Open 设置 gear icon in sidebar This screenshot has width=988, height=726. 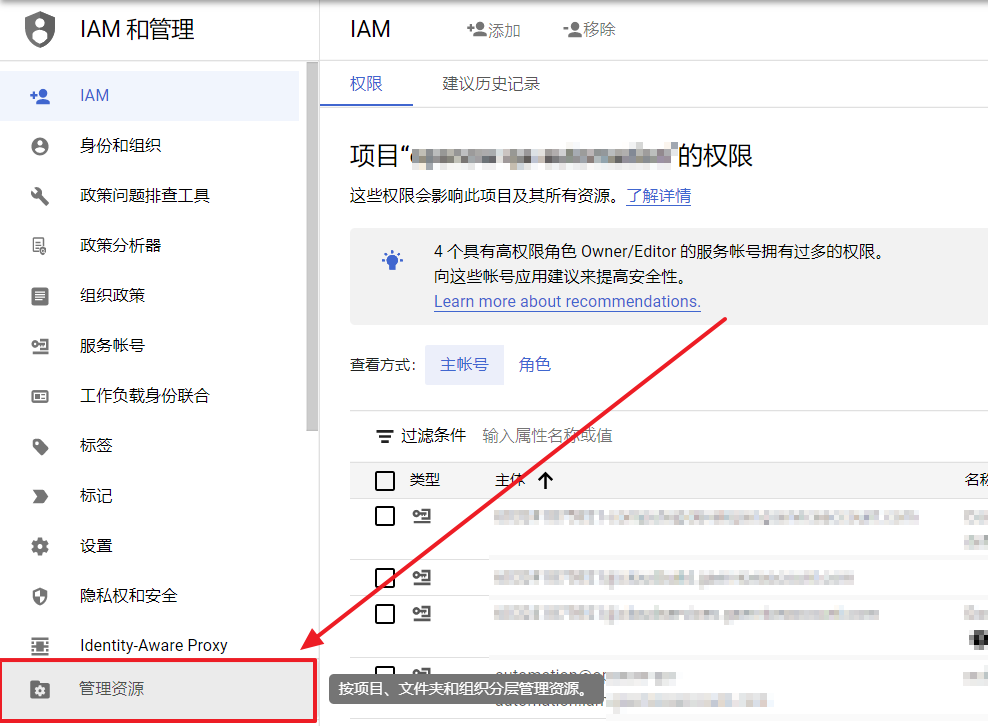40,546
